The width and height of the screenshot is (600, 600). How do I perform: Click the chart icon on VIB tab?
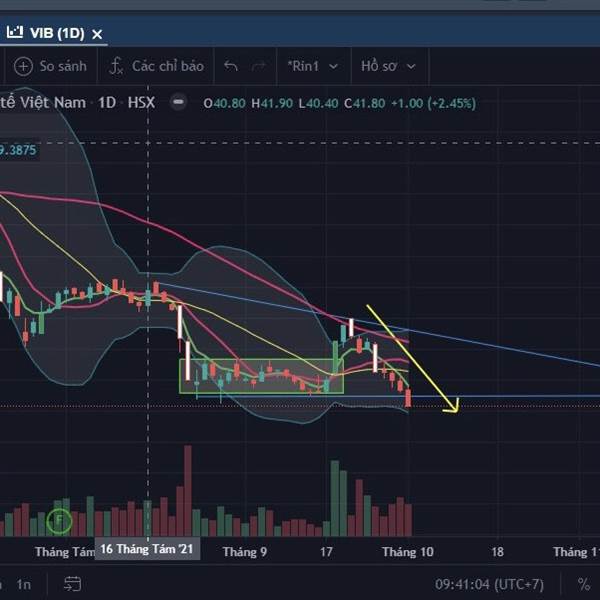click(15, 32)
